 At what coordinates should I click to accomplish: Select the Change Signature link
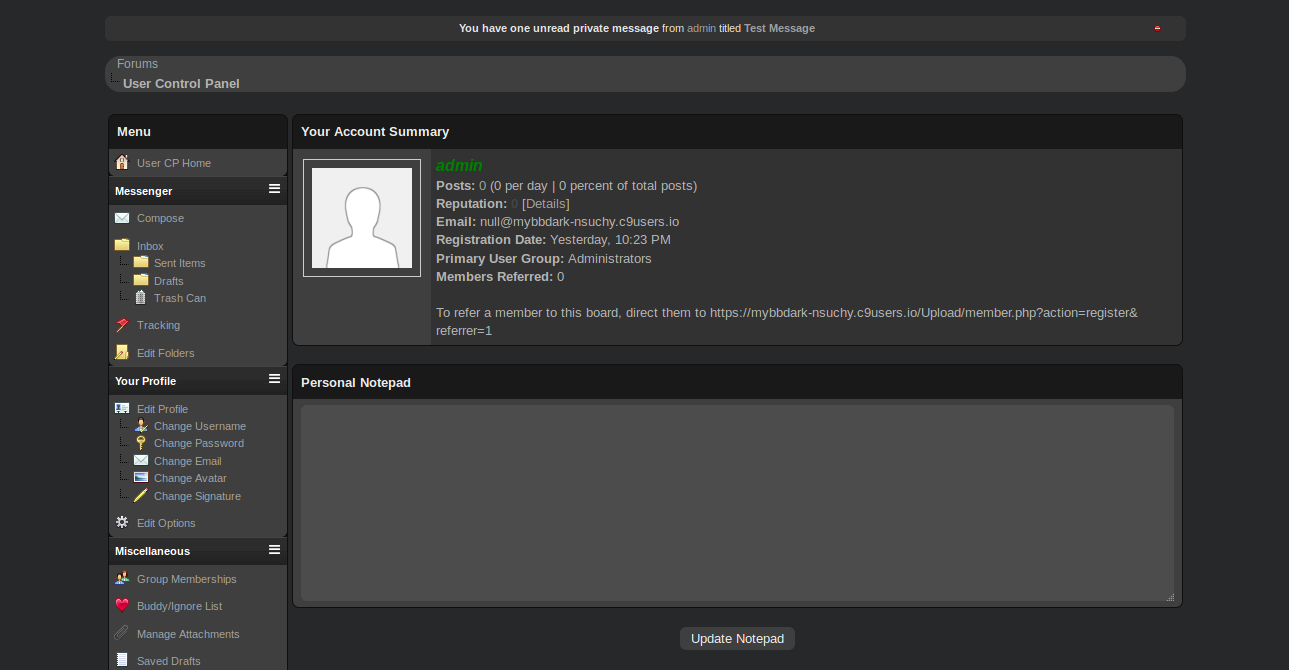197,496
